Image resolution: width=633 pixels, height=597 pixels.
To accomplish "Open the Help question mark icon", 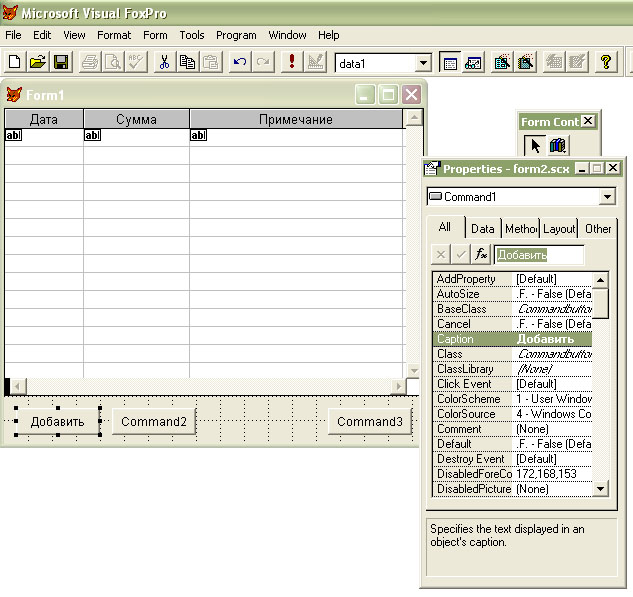I will tap(605, 62).
